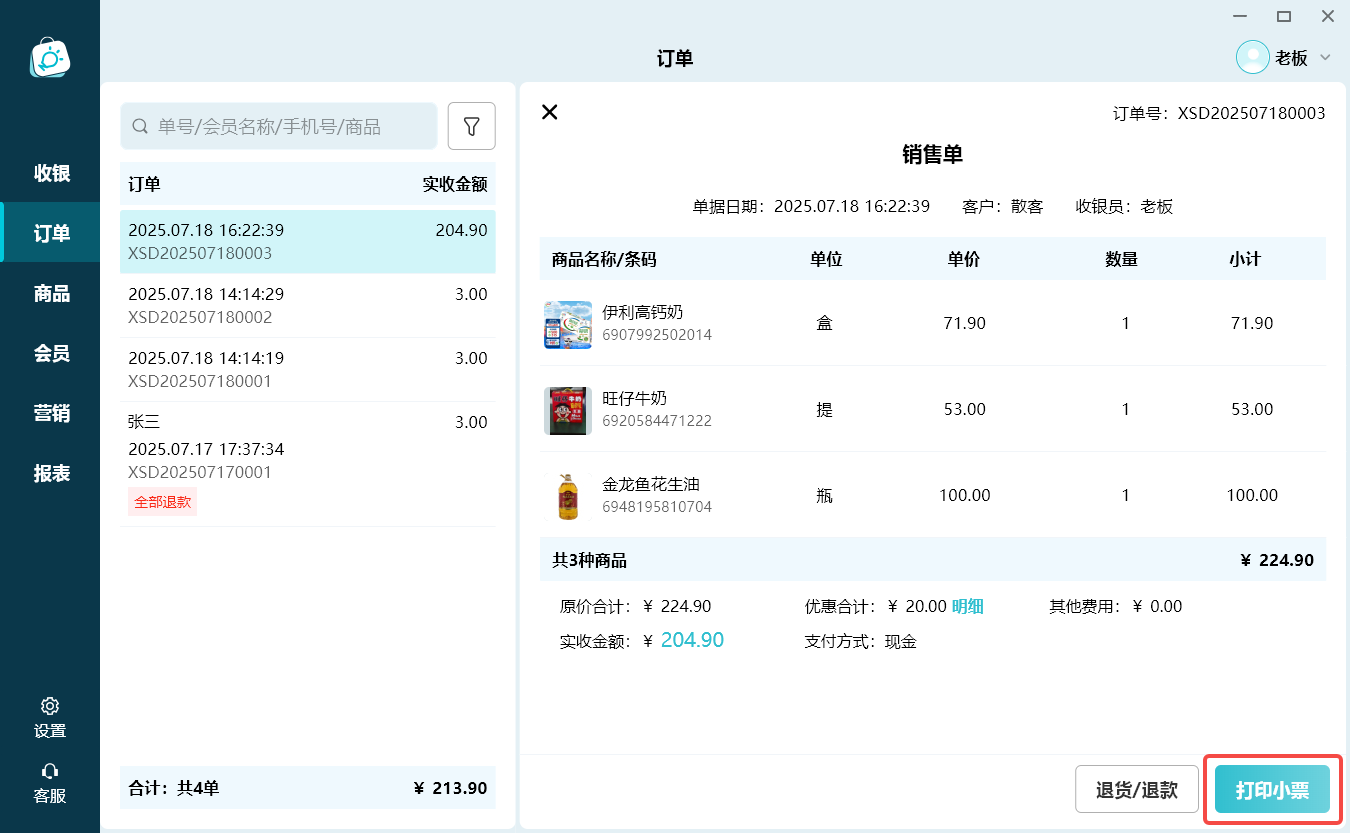1350x833 pixels.
Task: Click the barcode 6907992502014
Action: coord(657,335)
